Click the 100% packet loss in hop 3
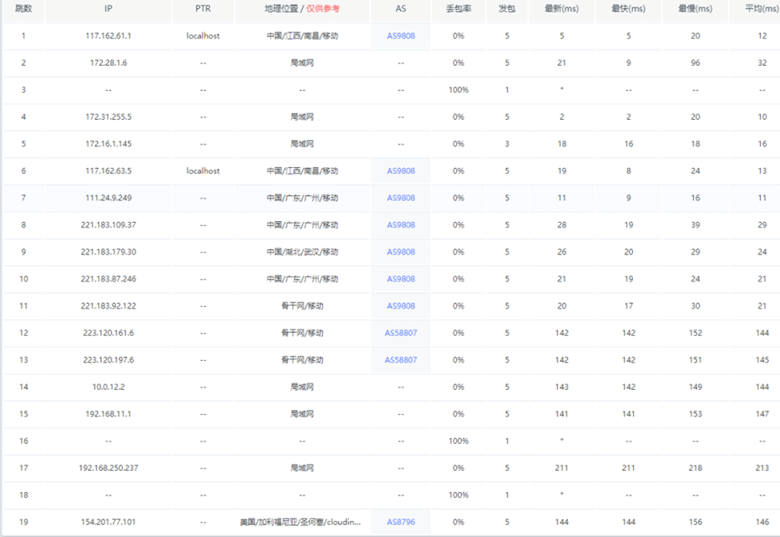The height and width of the screenshot is (537, 780). (x=458, y=90)
